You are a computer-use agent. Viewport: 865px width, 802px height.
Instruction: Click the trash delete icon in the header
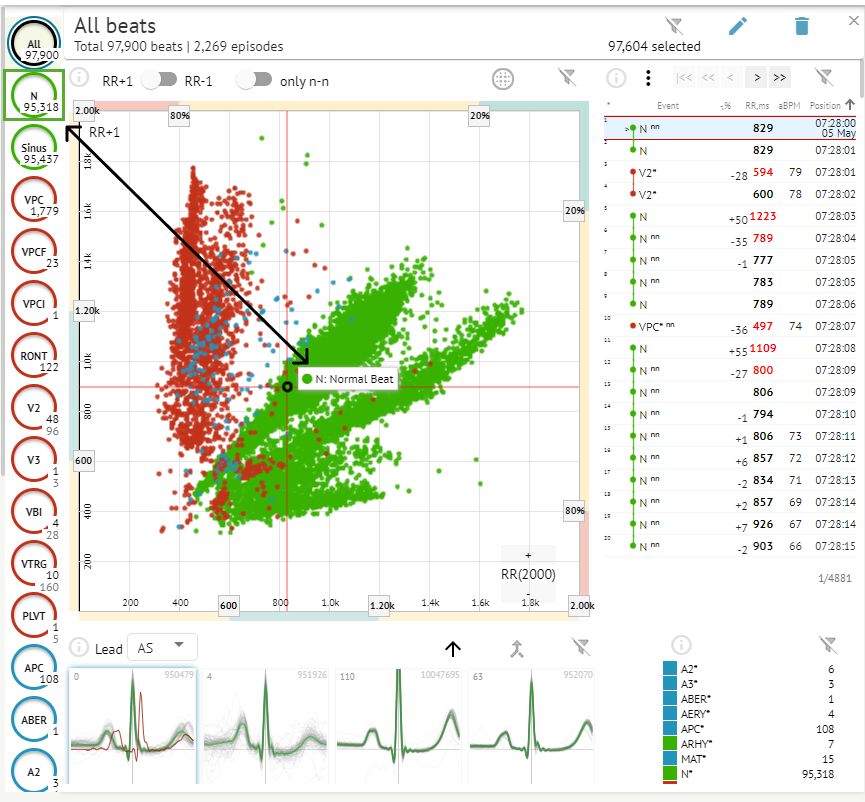tap(801, 26)
